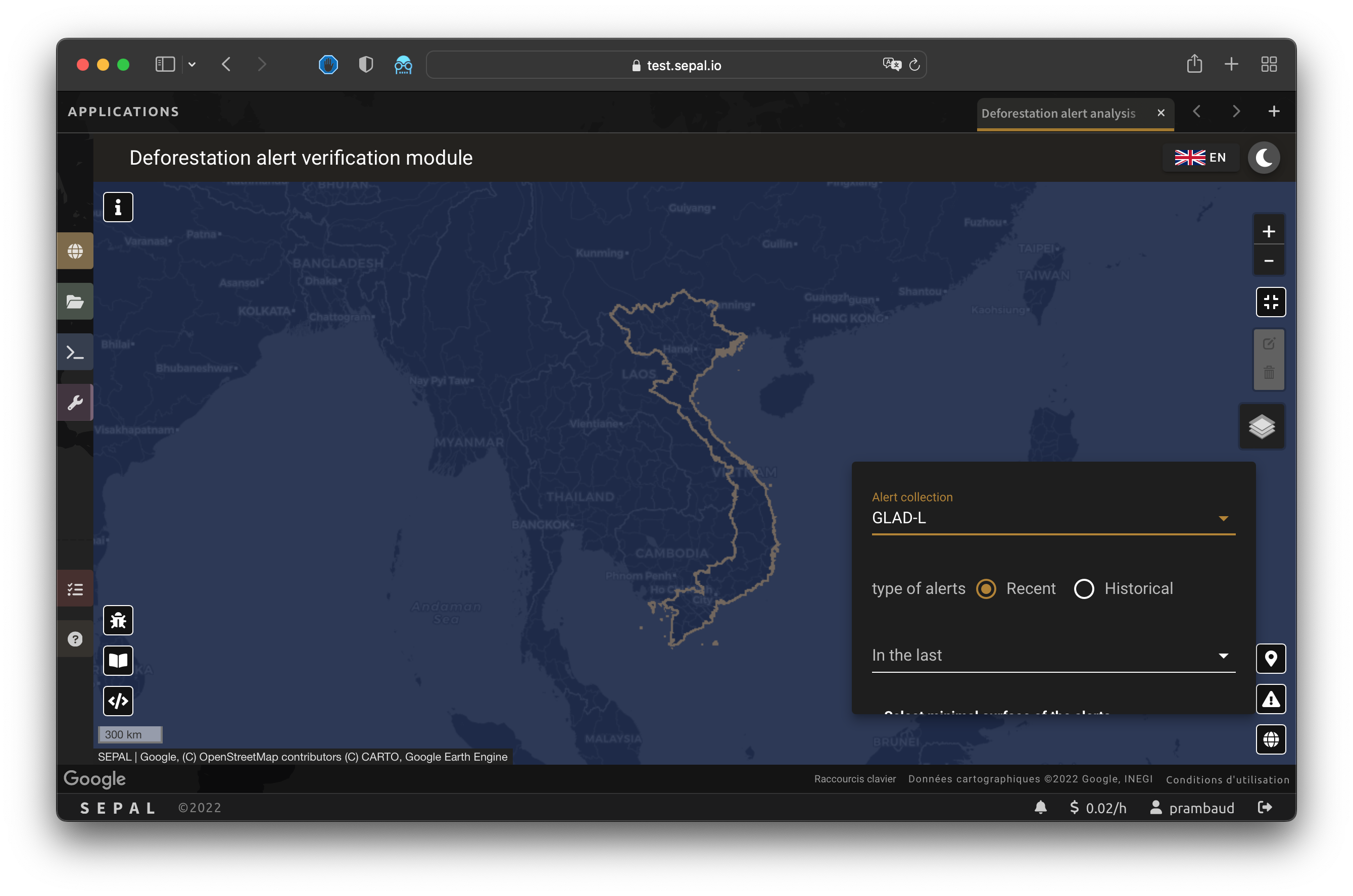Switch to Deforestation alert analysis tab
The width and height of the screenshot is (1353, 896).
click(x=1058, y=113)
